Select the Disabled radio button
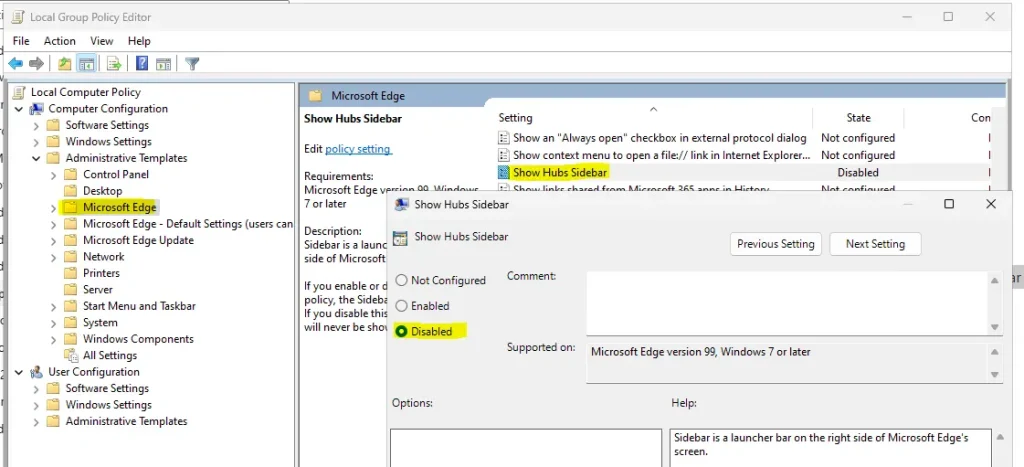 pos(402,331)
